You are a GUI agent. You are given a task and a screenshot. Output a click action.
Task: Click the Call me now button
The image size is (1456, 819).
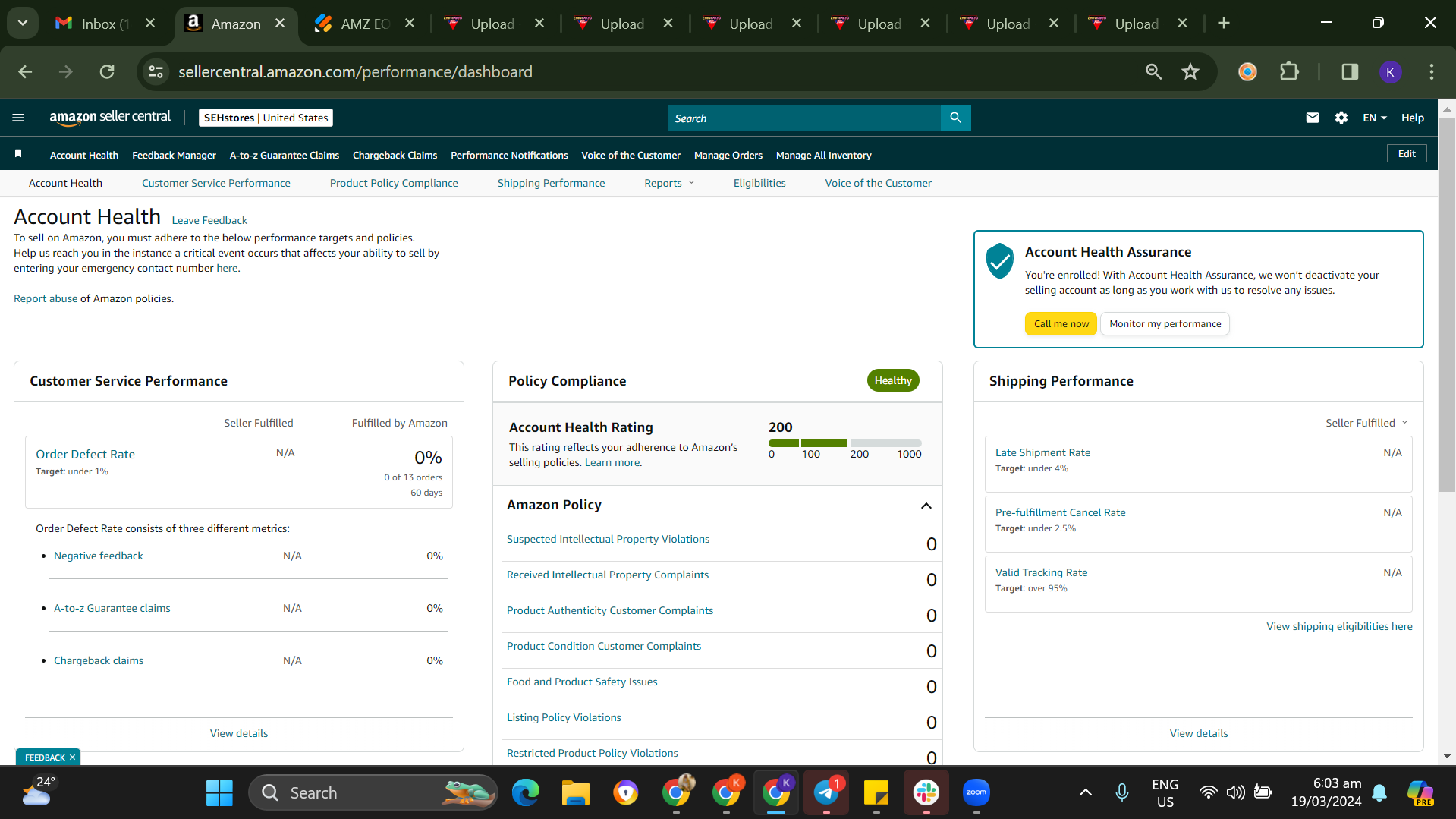1061,323
